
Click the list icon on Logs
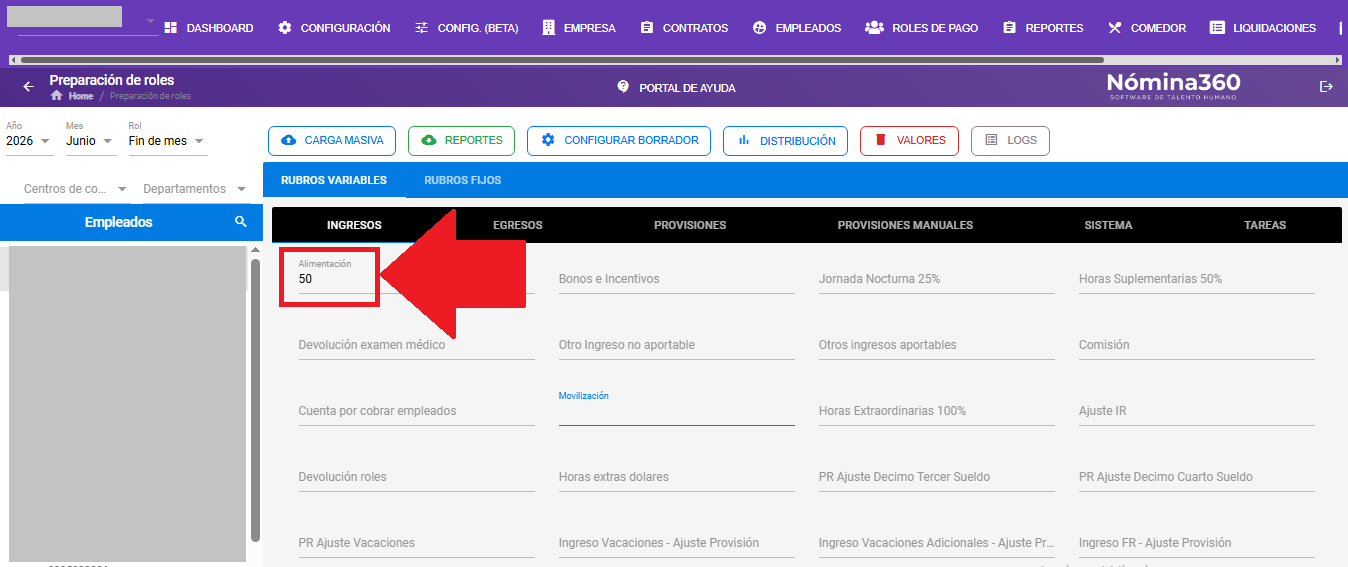[x=991, y=140]
